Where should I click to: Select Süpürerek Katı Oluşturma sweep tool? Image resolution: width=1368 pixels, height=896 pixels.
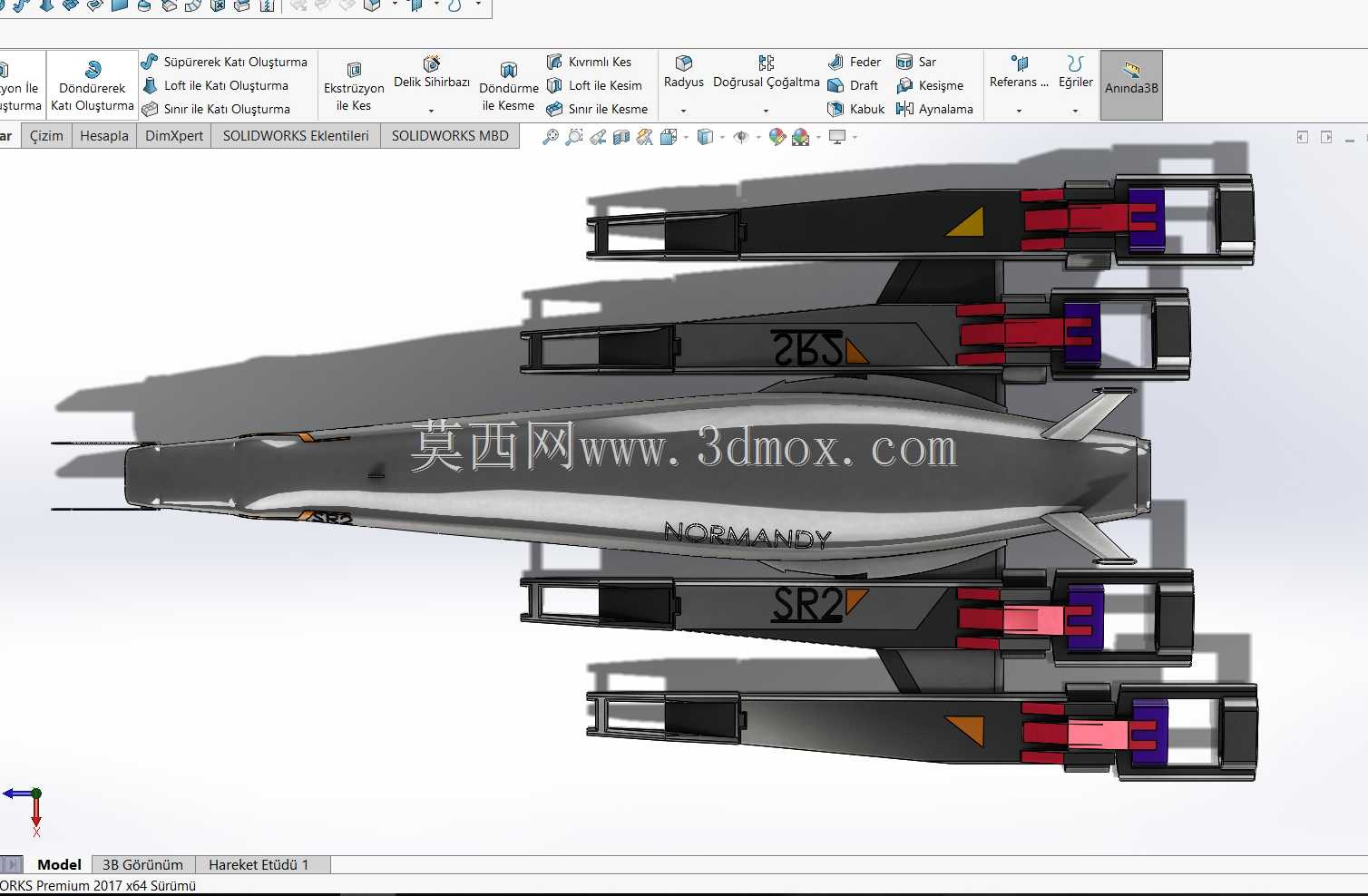(x=224, y=62)
